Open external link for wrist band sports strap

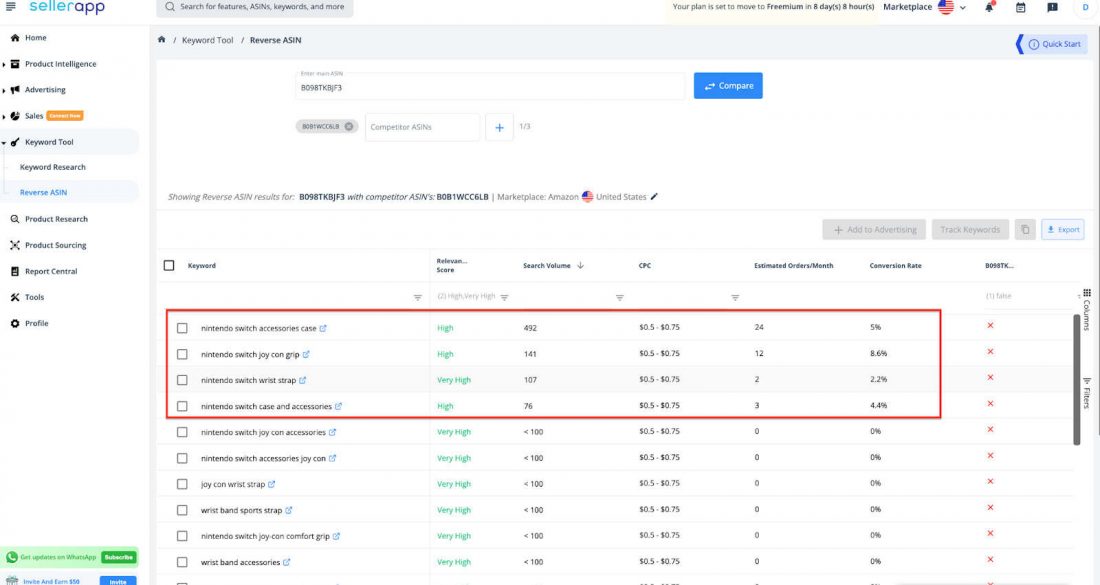click(x=288, y=510)
